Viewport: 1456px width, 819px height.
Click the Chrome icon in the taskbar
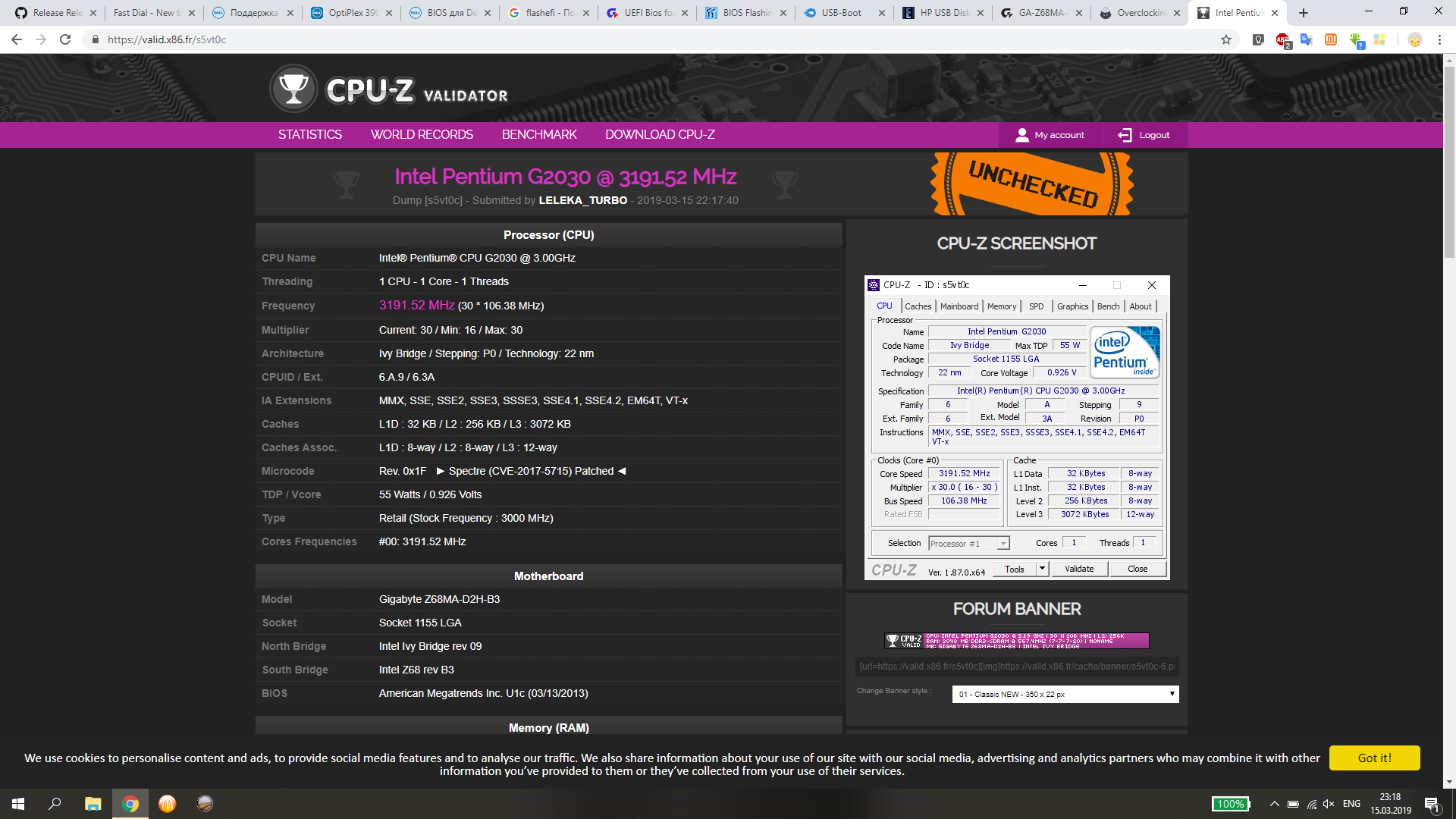[130, 804]
